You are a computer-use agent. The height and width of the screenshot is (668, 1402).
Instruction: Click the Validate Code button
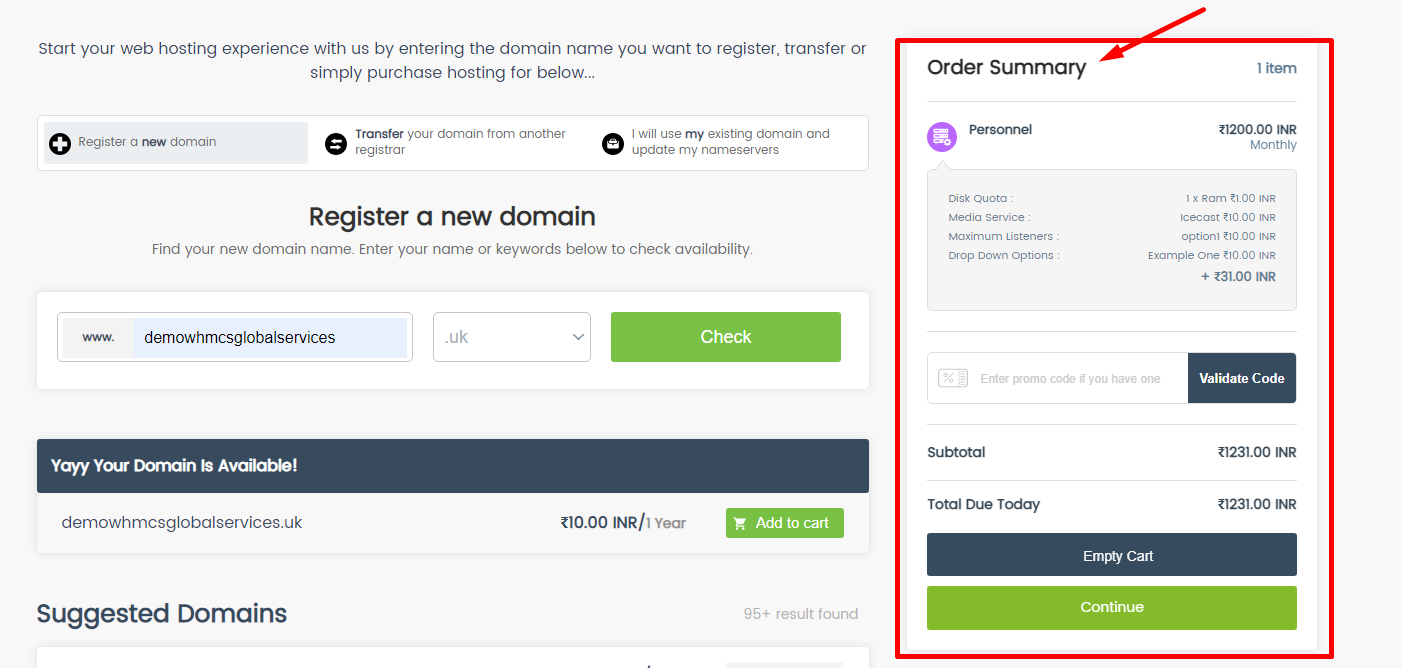(1242, 378)
